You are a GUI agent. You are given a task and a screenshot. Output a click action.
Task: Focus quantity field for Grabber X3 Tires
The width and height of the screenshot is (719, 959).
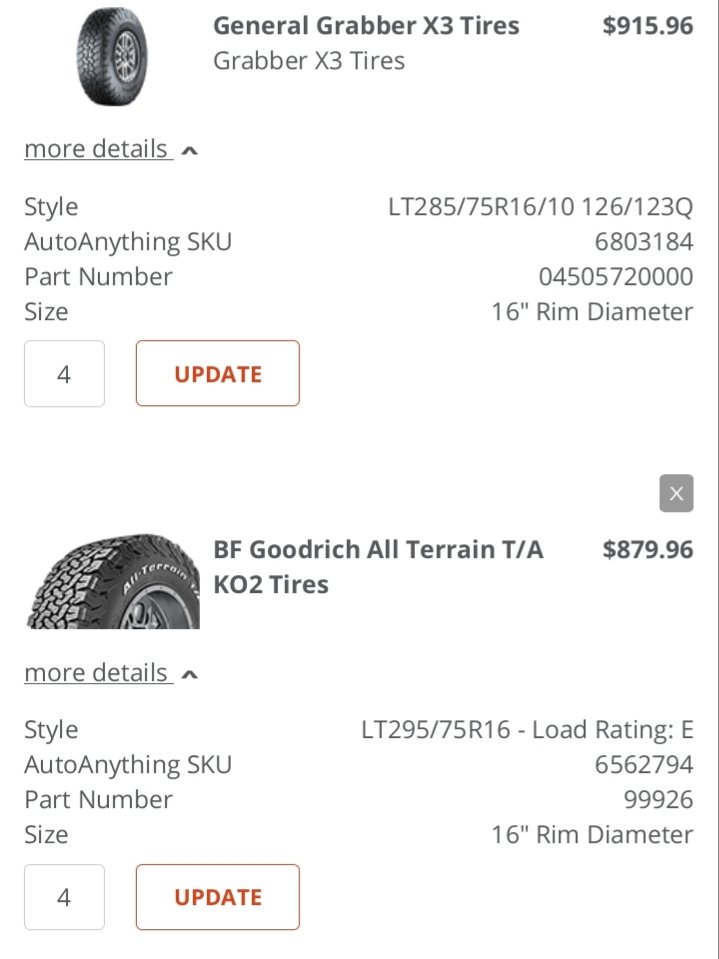click(x=64, y=373)
